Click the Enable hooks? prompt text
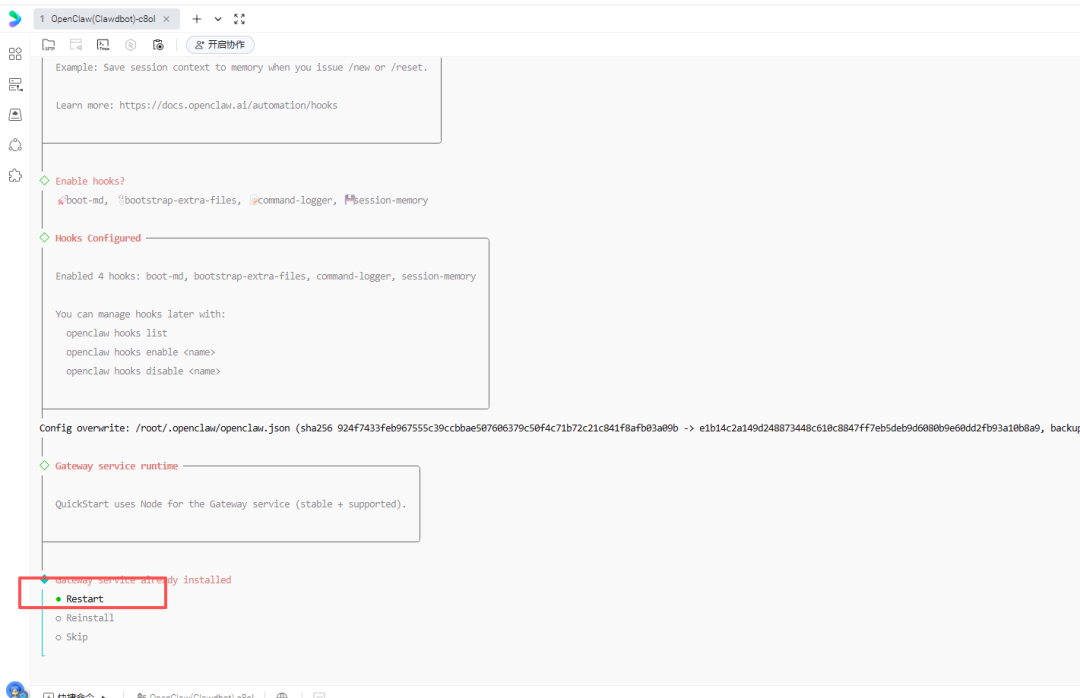Image resolution: width=1080 pixels, height=698 pixels. (x=90, y=181)
